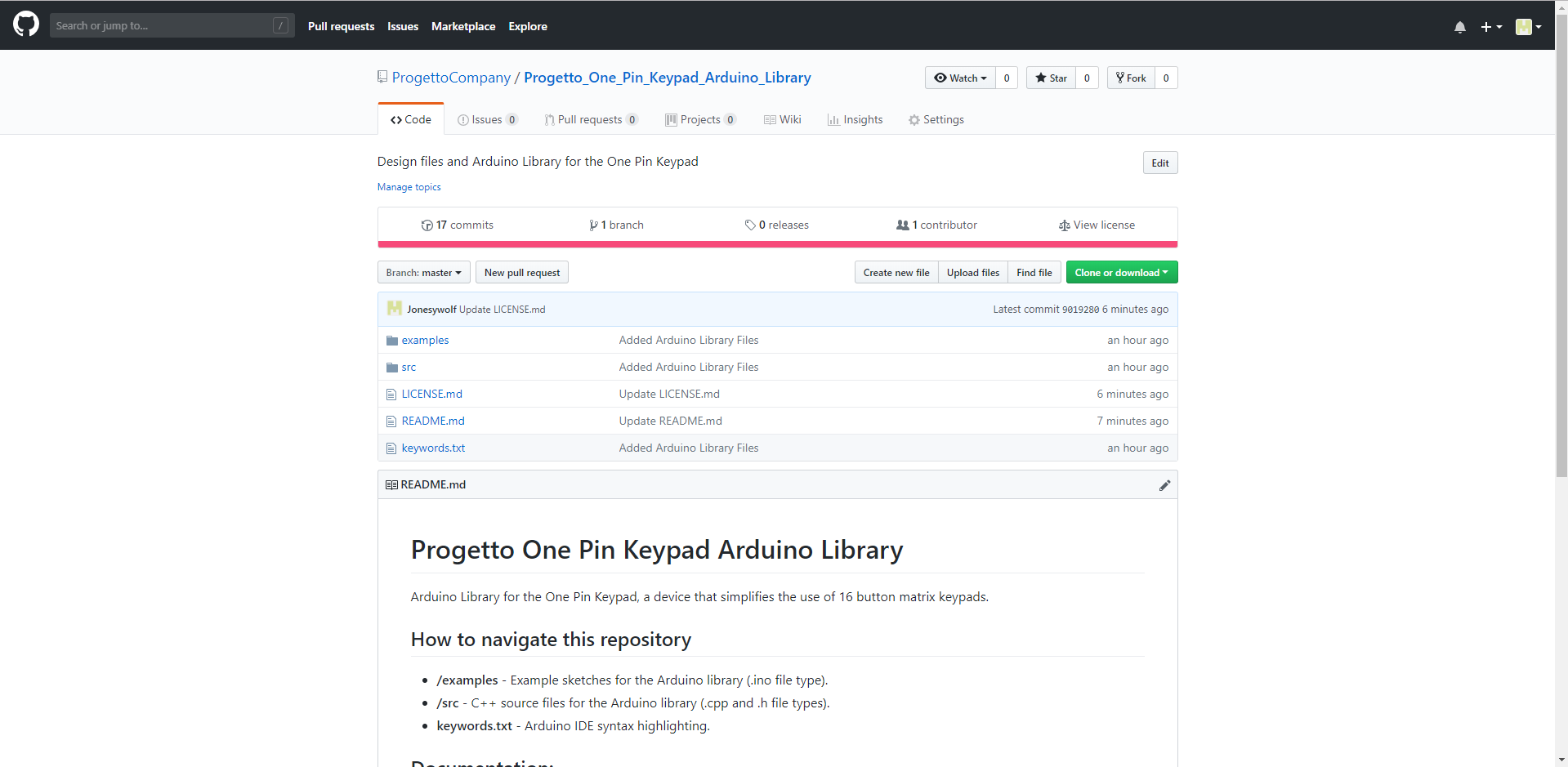Open the Projects tab

pyautogui.click(x=700, y=119)
